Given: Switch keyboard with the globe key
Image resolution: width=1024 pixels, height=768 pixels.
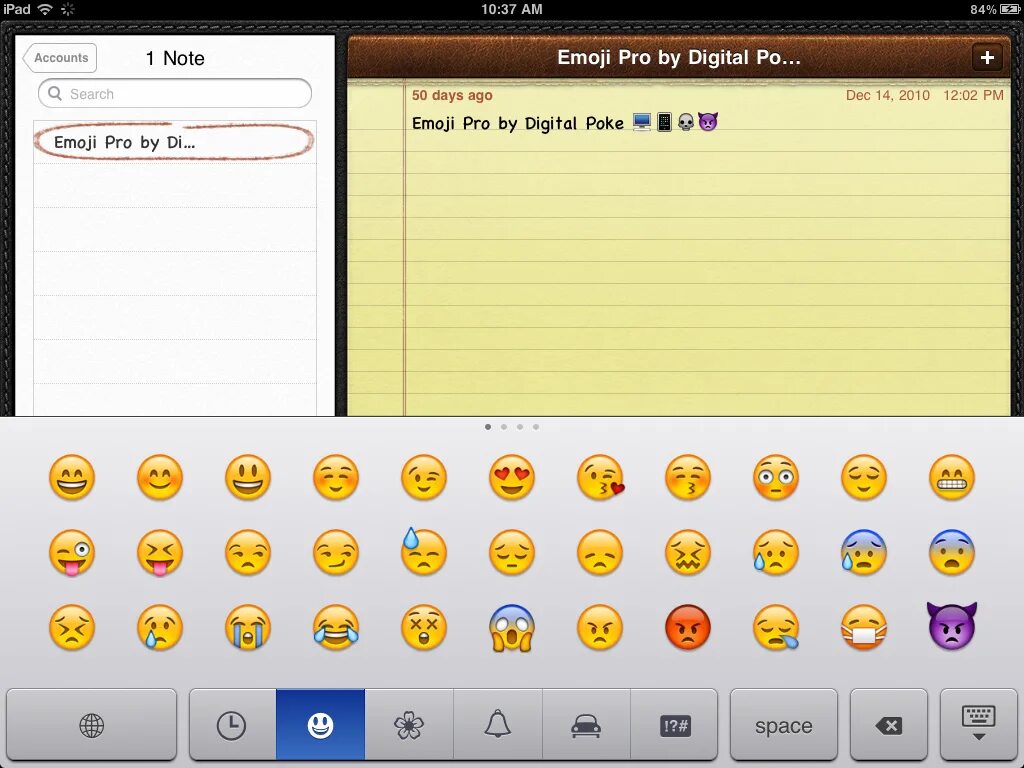Looking at the screenshot, I should tap(91, 725).
